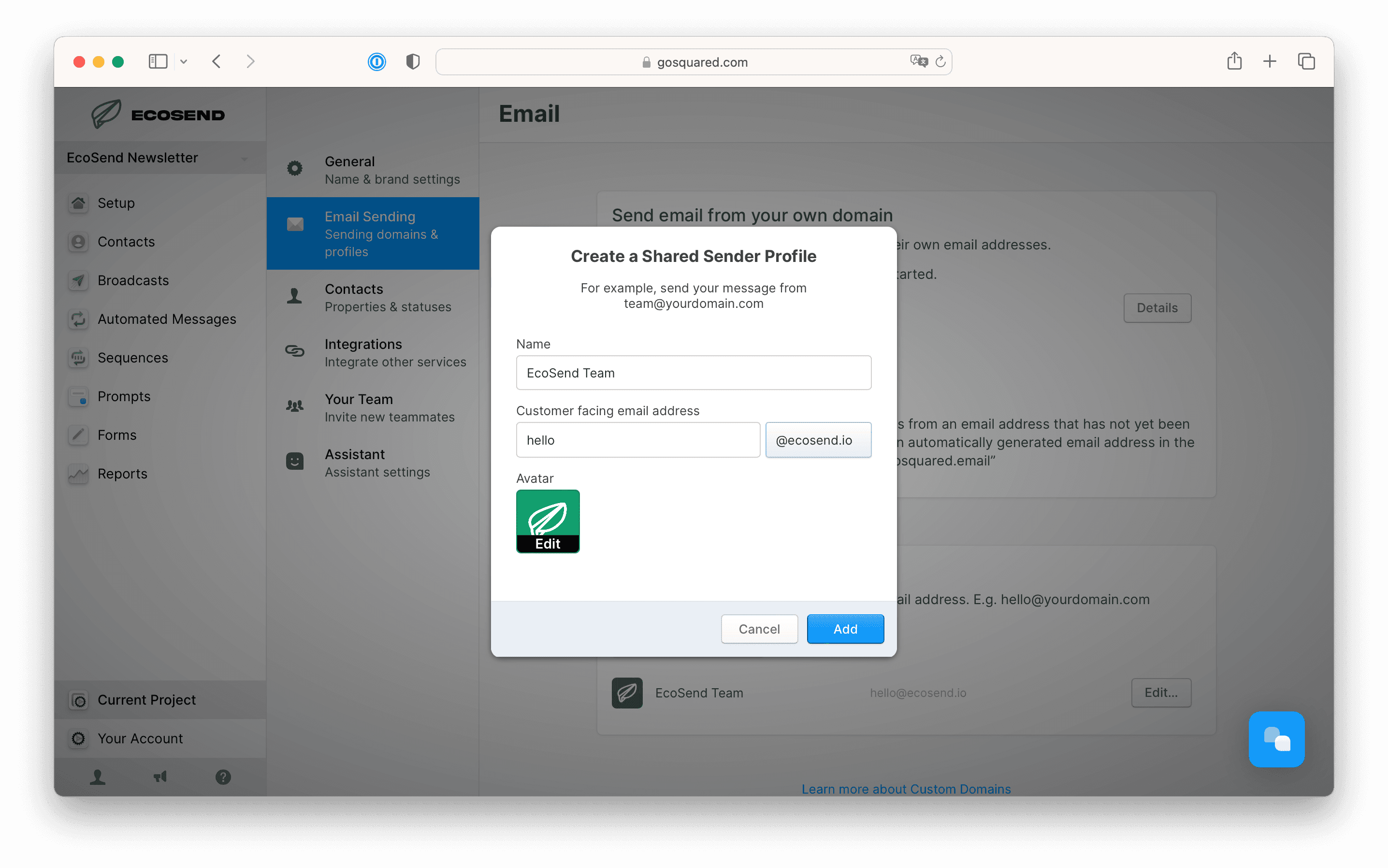The width and height of the screenshot is (1388, 868).
Task: Go to Broadcasts in sidebar
Action: (133, 280)
